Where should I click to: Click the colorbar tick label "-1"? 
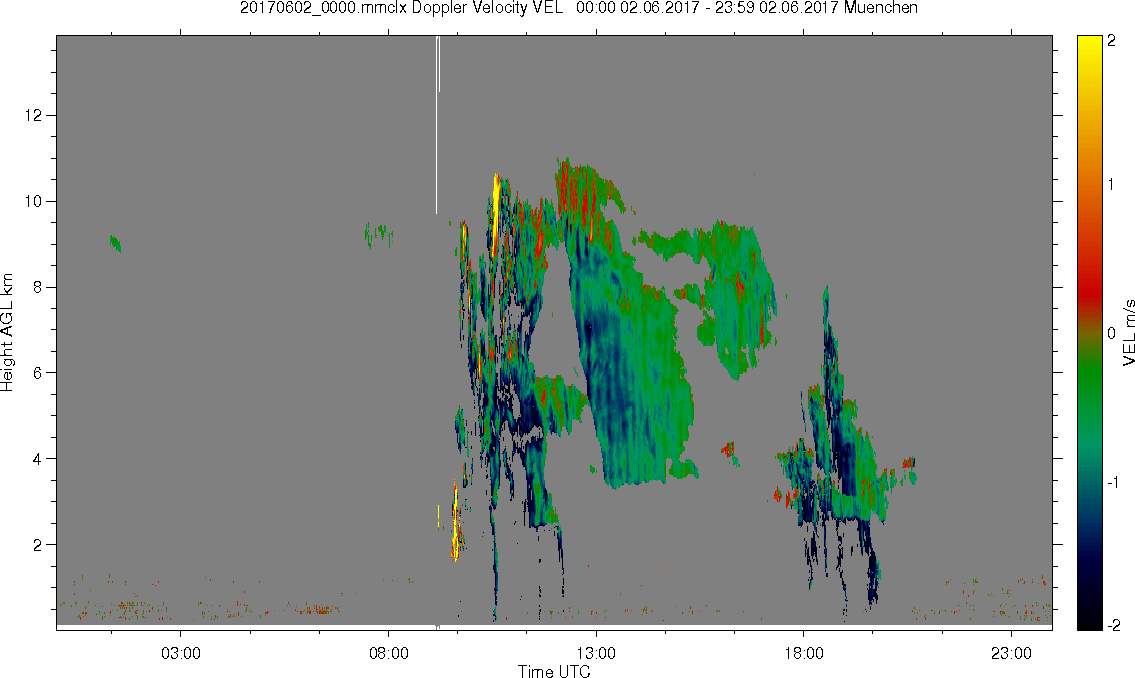(1113, 482)
